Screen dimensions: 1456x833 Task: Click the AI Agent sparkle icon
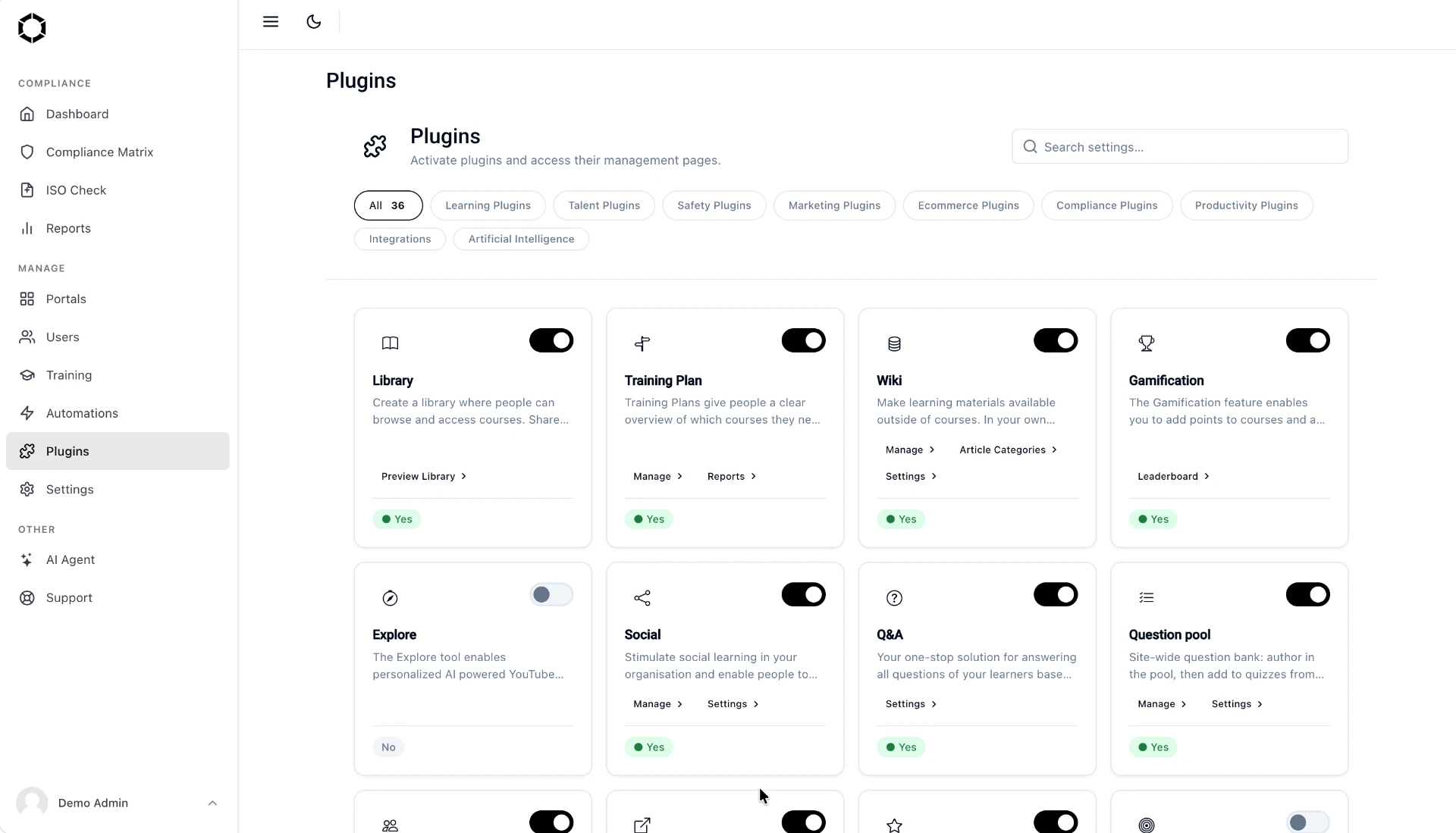pos(27,559)
